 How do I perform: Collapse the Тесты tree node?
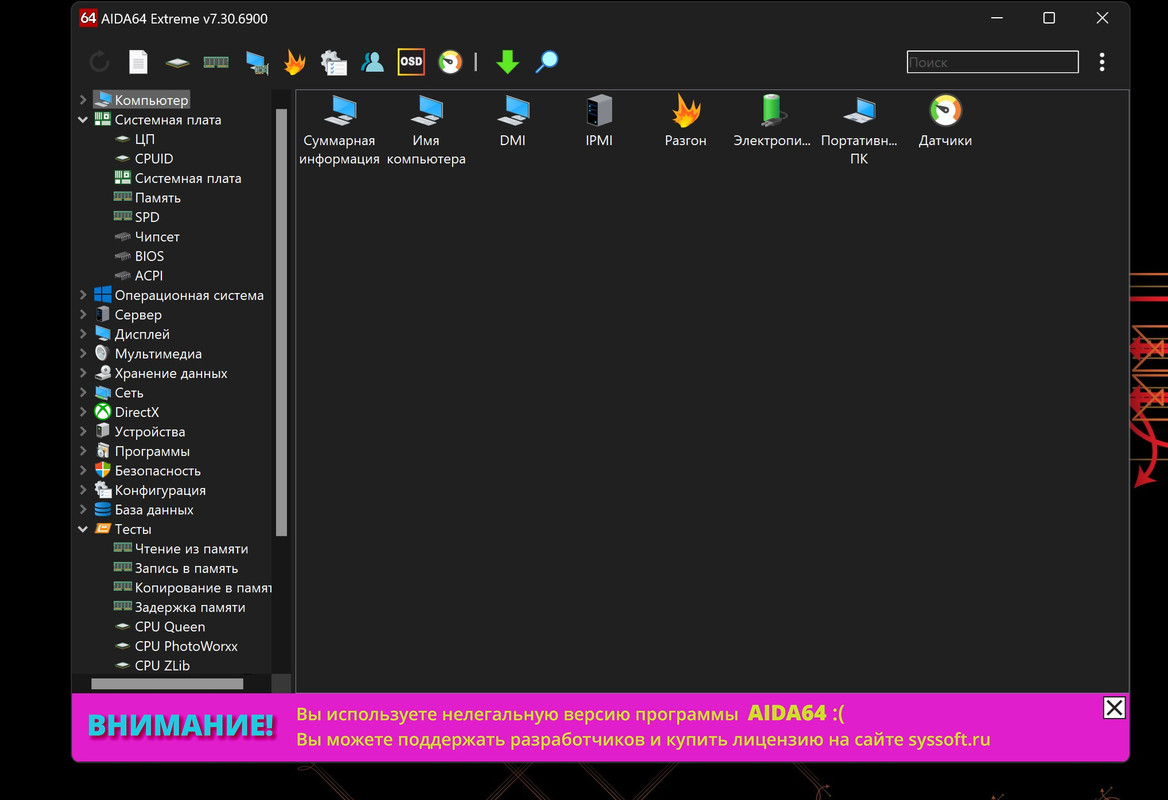click(83, 529)
